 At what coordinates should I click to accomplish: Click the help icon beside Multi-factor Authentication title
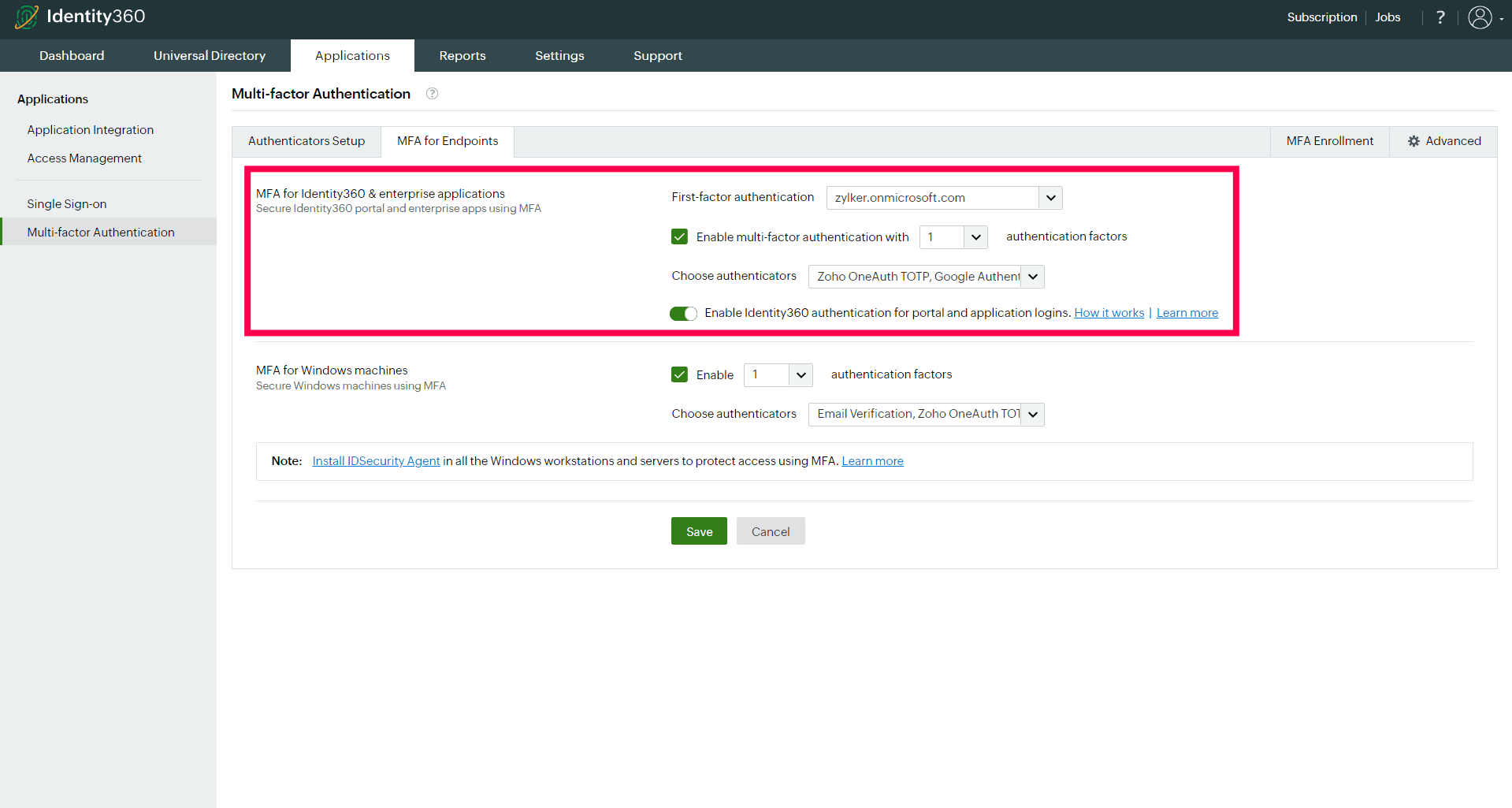(432, 94)
